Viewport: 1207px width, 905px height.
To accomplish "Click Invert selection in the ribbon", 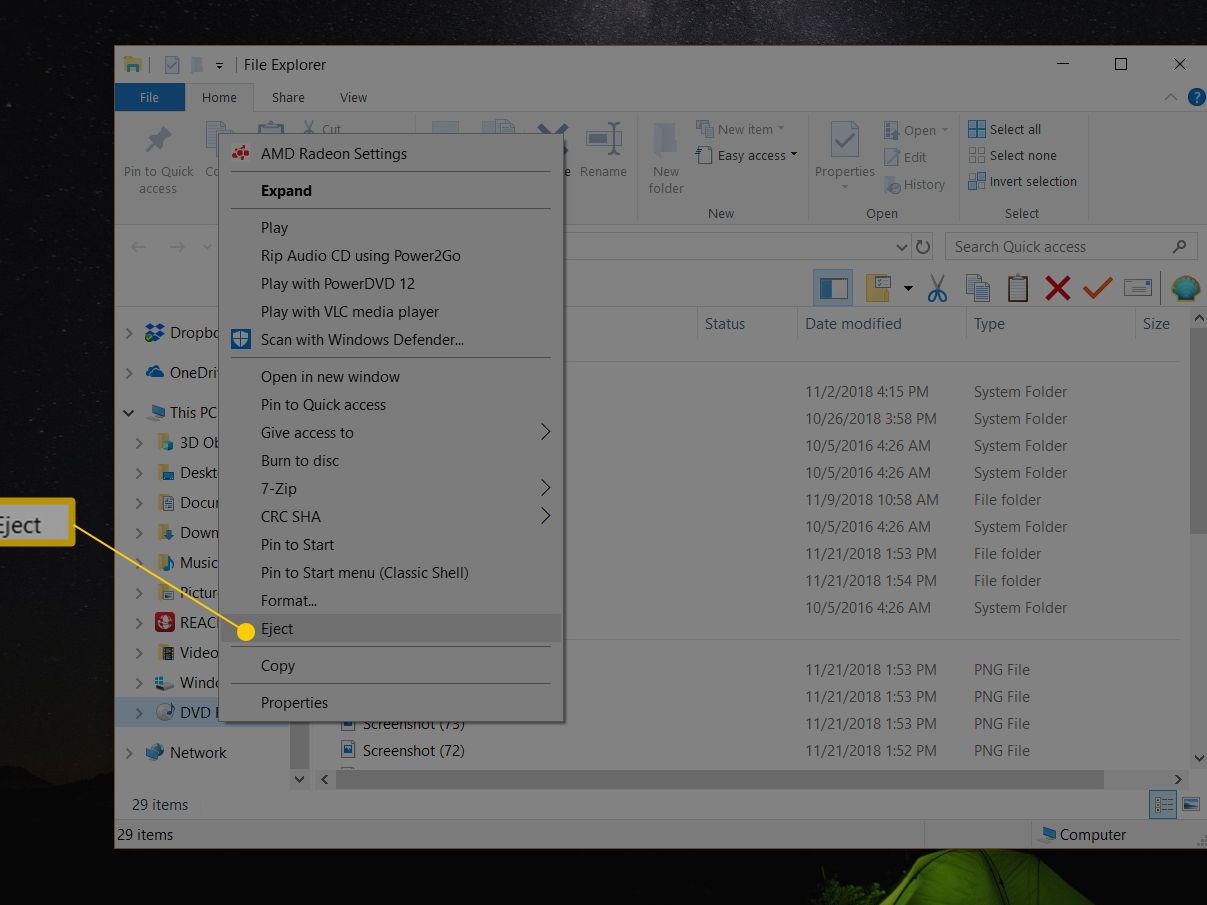I will pos(1023,181).
